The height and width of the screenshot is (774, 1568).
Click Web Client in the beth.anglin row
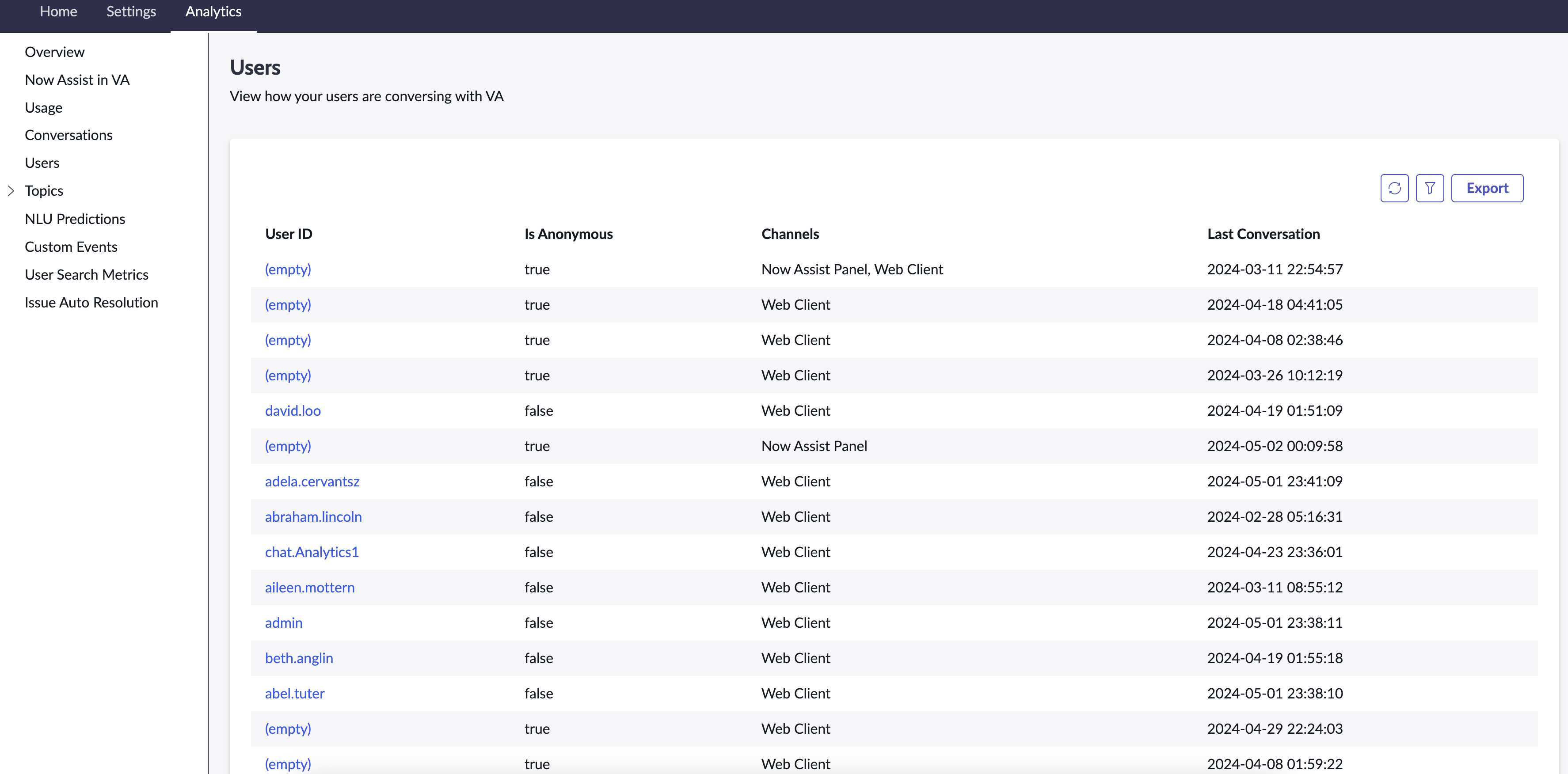pos(795,658)
